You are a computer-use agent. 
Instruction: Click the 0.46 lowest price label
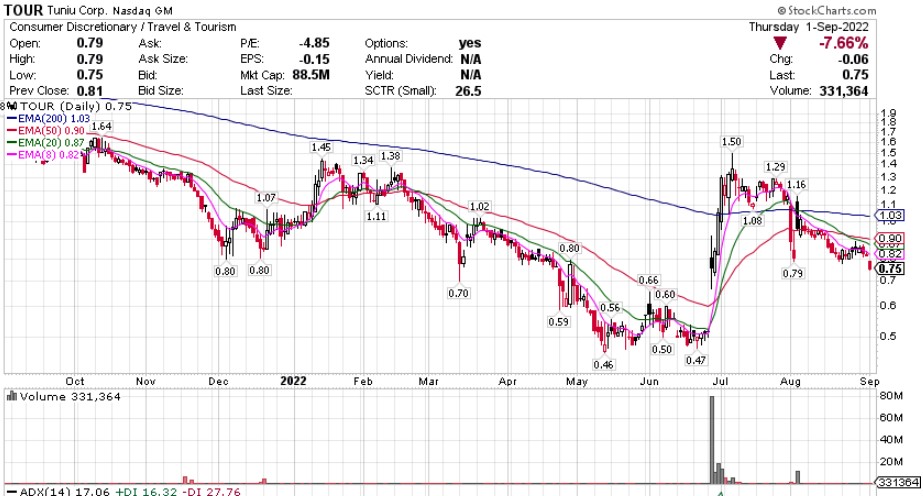click(603, 365)
